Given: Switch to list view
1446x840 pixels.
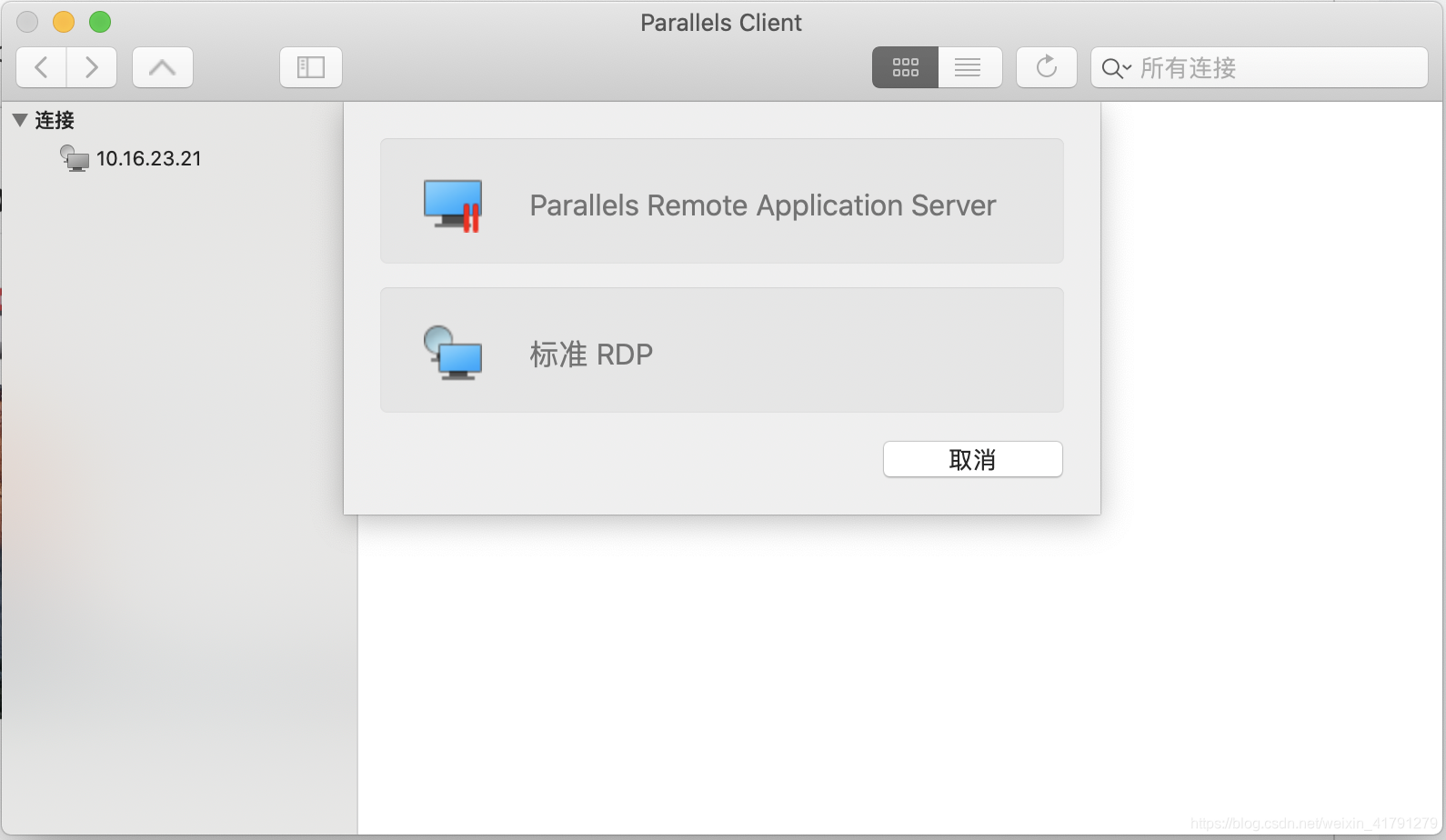Looking at the screenshot, I should [969, 67].
